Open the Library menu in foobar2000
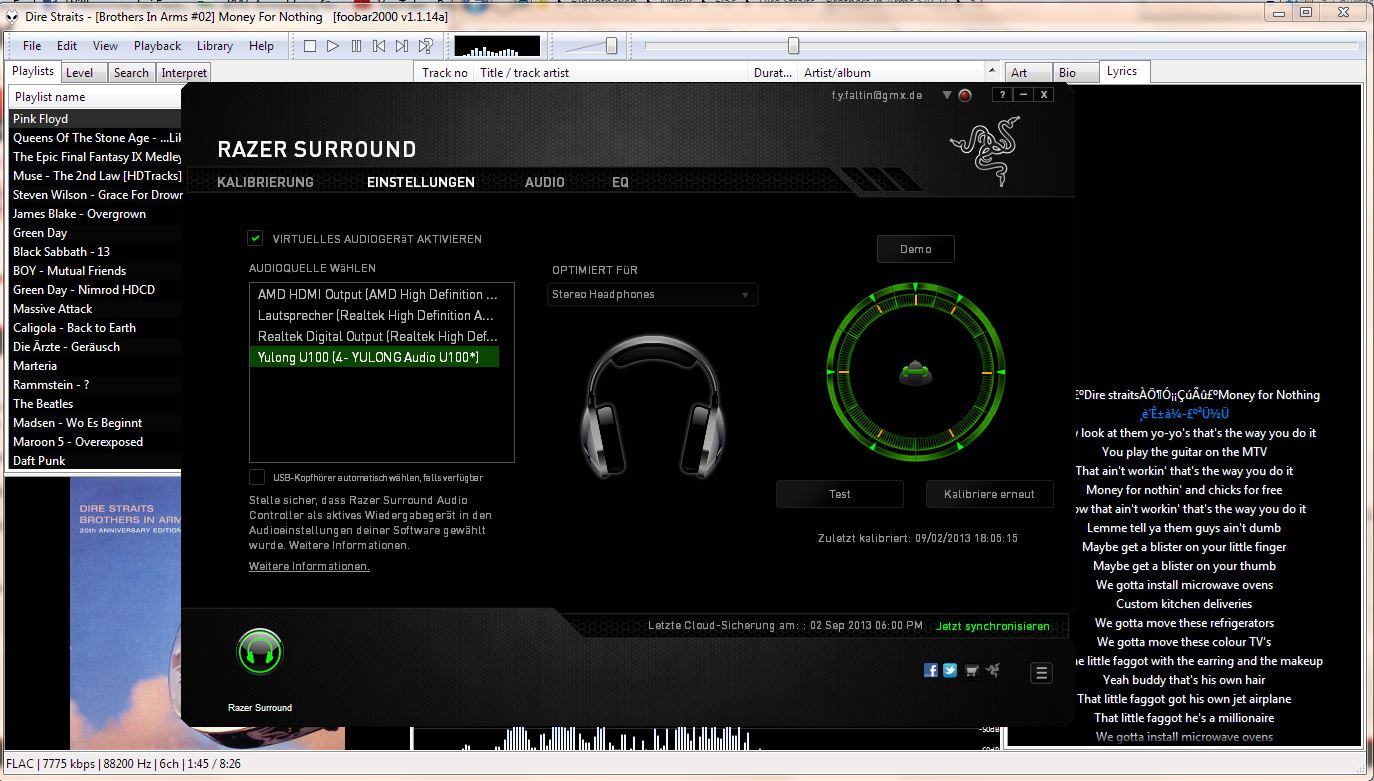The height and width of the screenshot is (781, 1374). pos(215,46)
